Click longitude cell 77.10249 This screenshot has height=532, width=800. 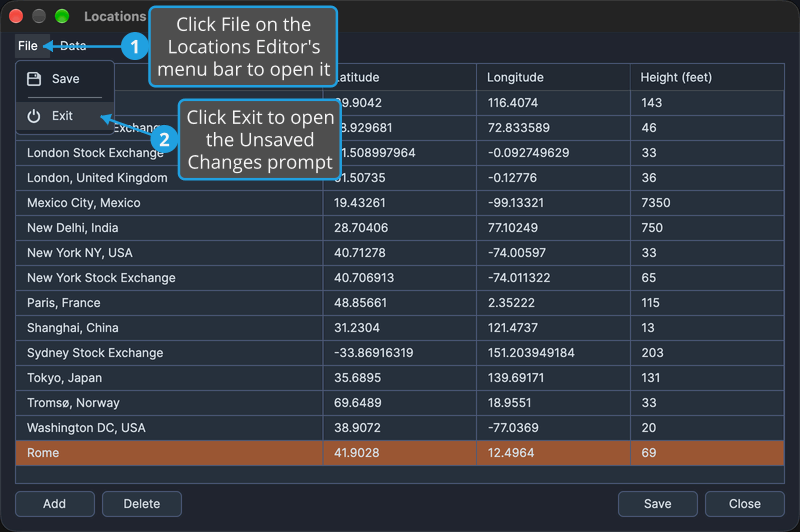pos(553,228)
